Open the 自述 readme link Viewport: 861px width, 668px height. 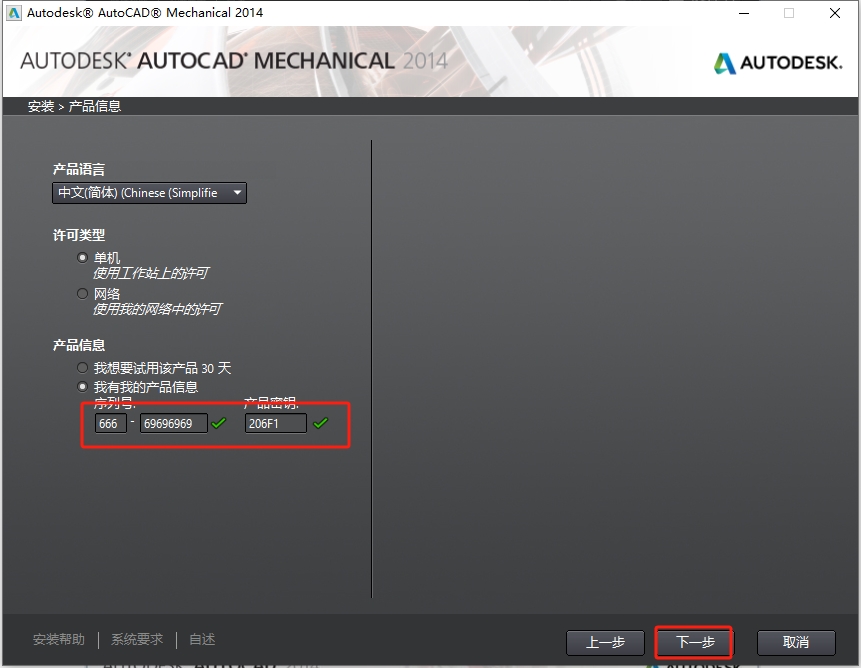(x=202, y=639)
